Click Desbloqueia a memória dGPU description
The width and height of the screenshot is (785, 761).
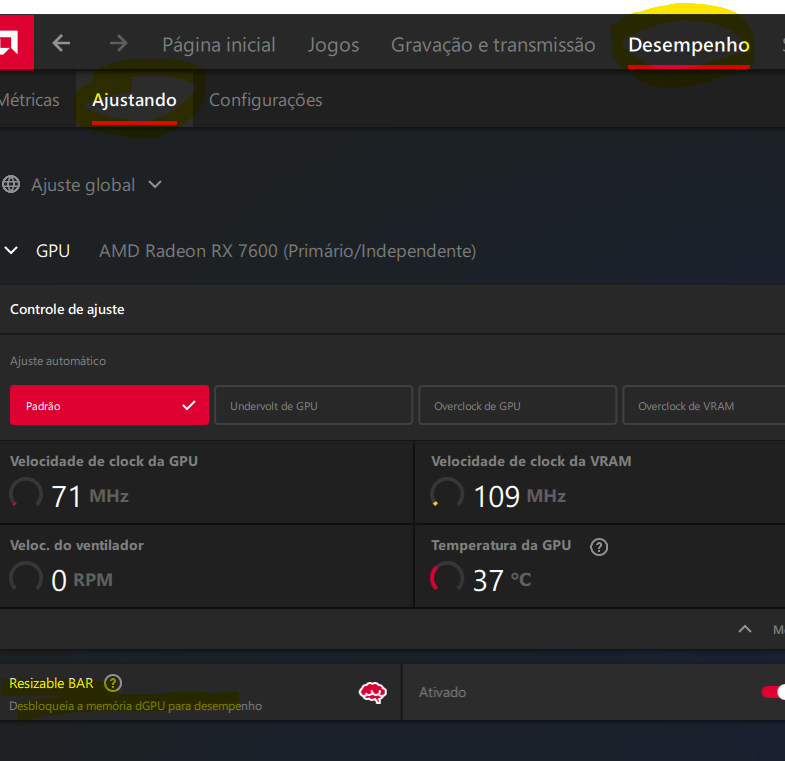[x=136, y=706]
